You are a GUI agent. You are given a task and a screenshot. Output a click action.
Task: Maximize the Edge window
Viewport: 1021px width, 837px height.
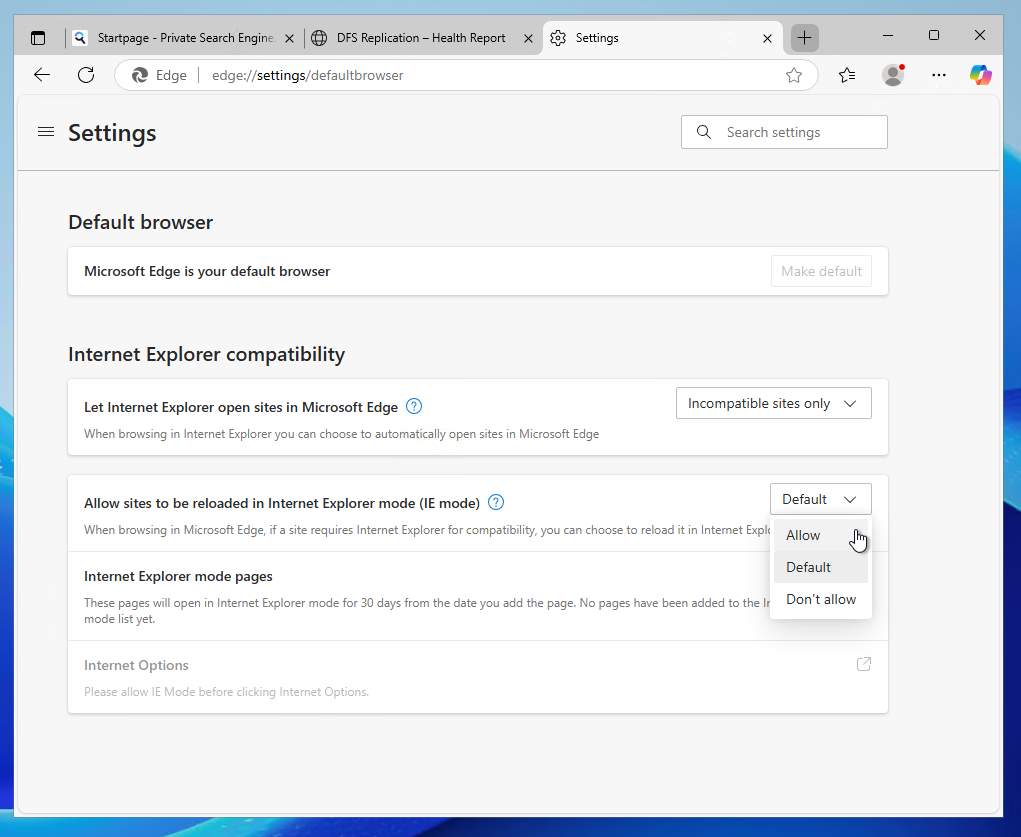click(x=934, y=35)
